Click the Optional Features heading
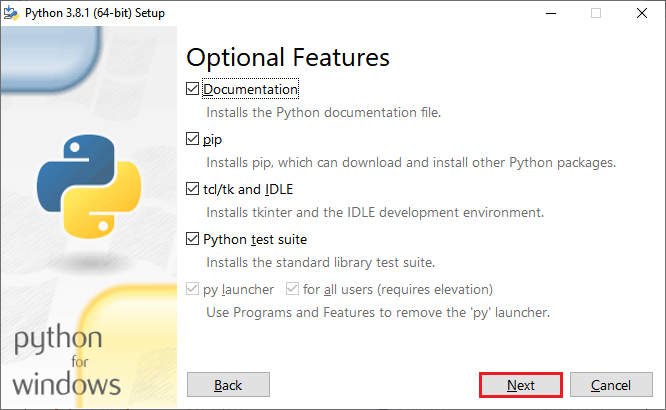This screenshot has width=666, height=410. coord(288,57)
